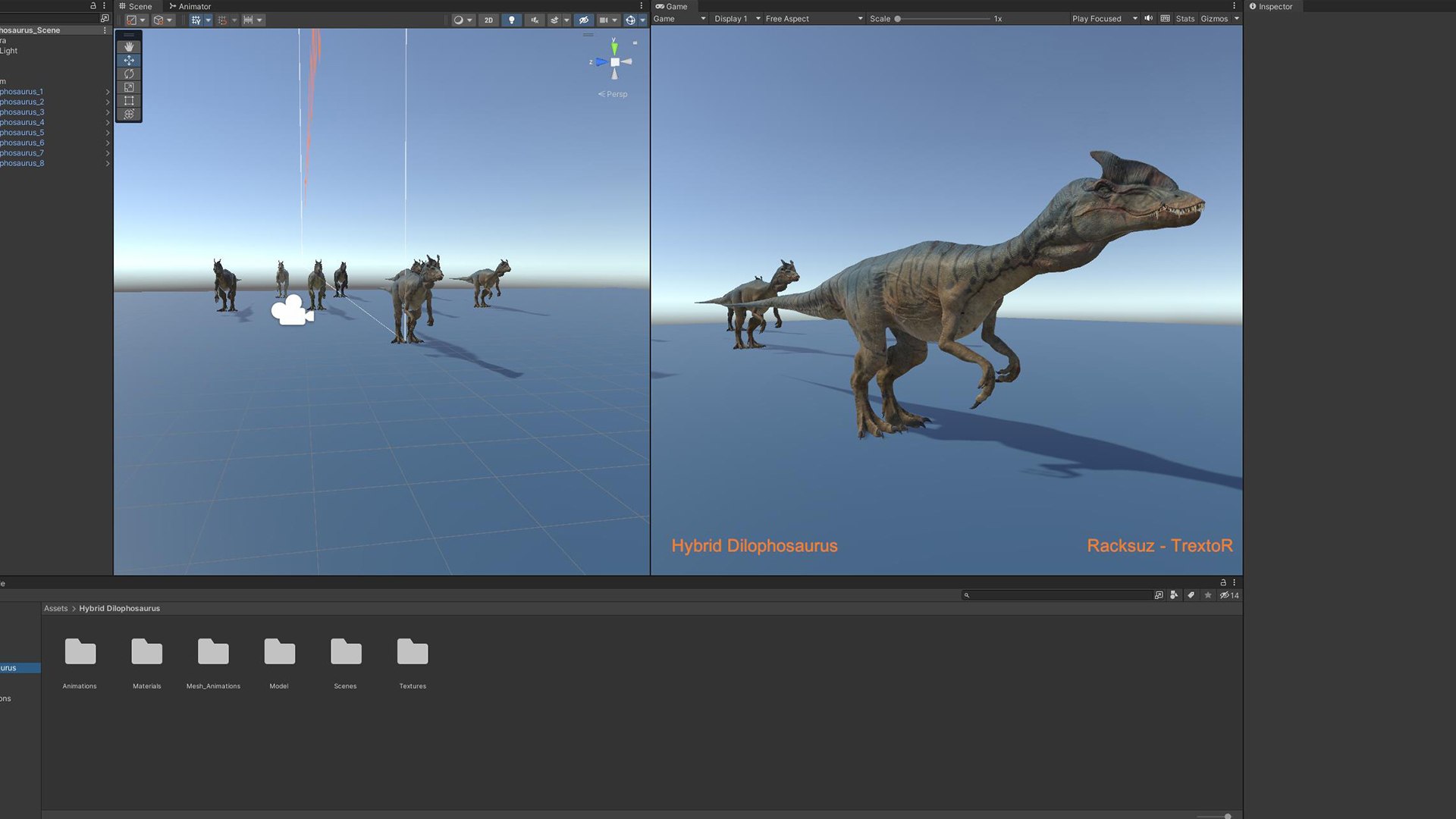Select the Animations folder

pos(80,663)
